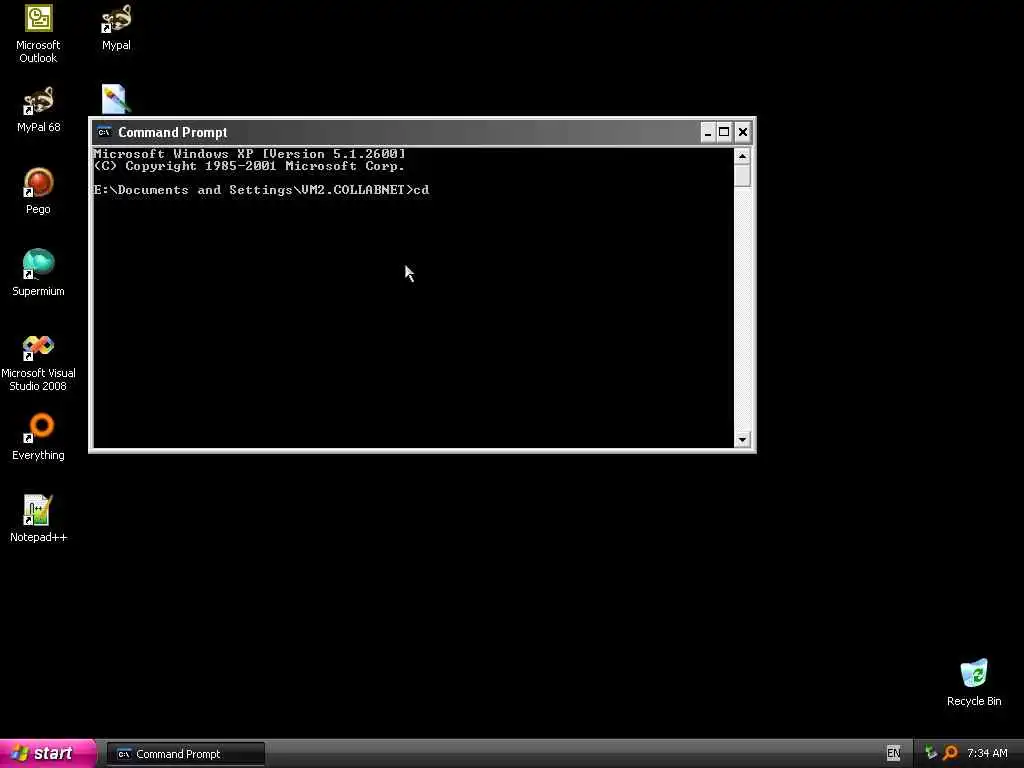Select the Microsoft Visual Studio 2008 icon
The image size is (1024, 768).
point(38,362)
